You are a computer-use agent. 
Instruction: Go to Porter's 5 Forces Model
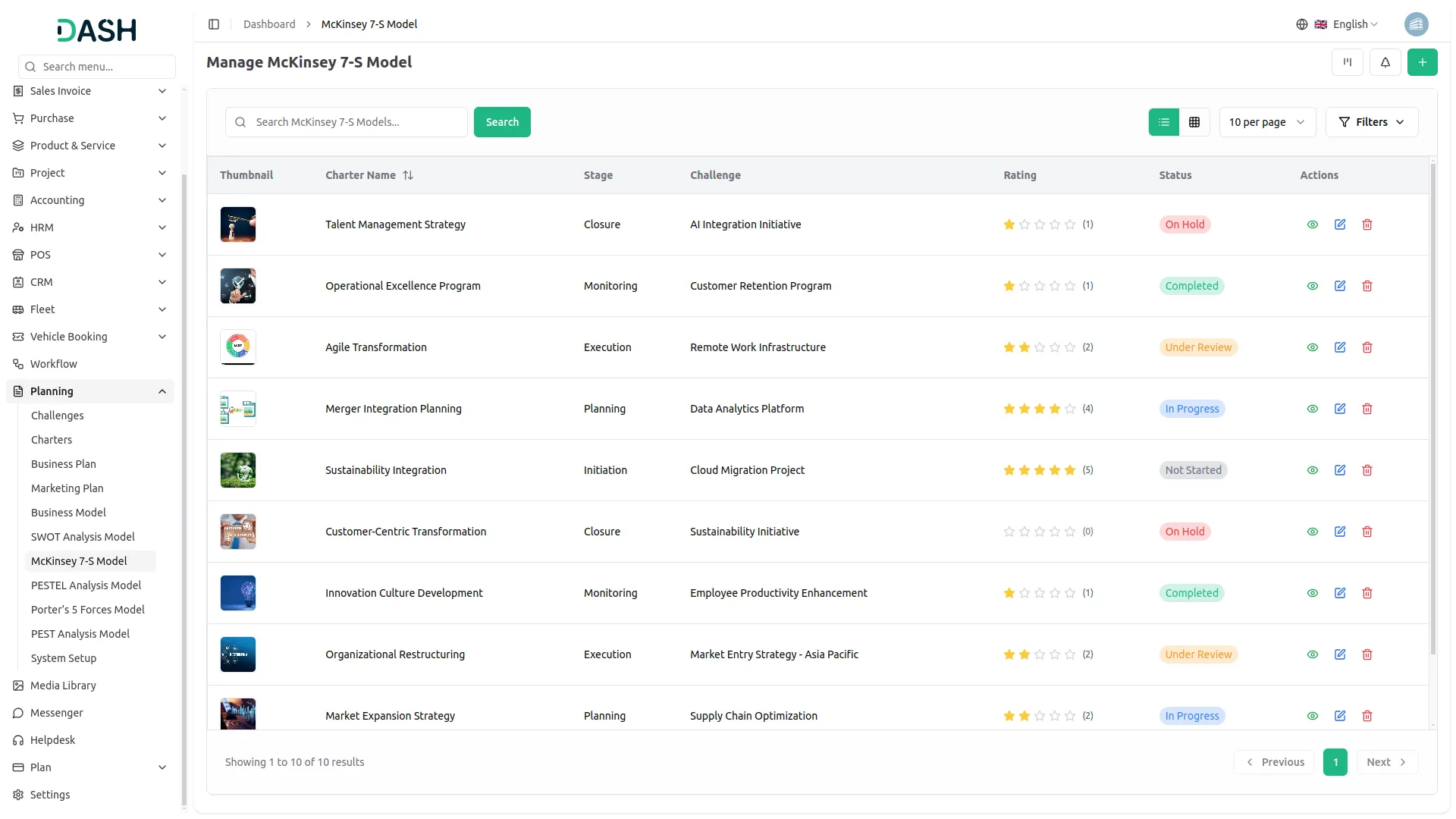88,610
